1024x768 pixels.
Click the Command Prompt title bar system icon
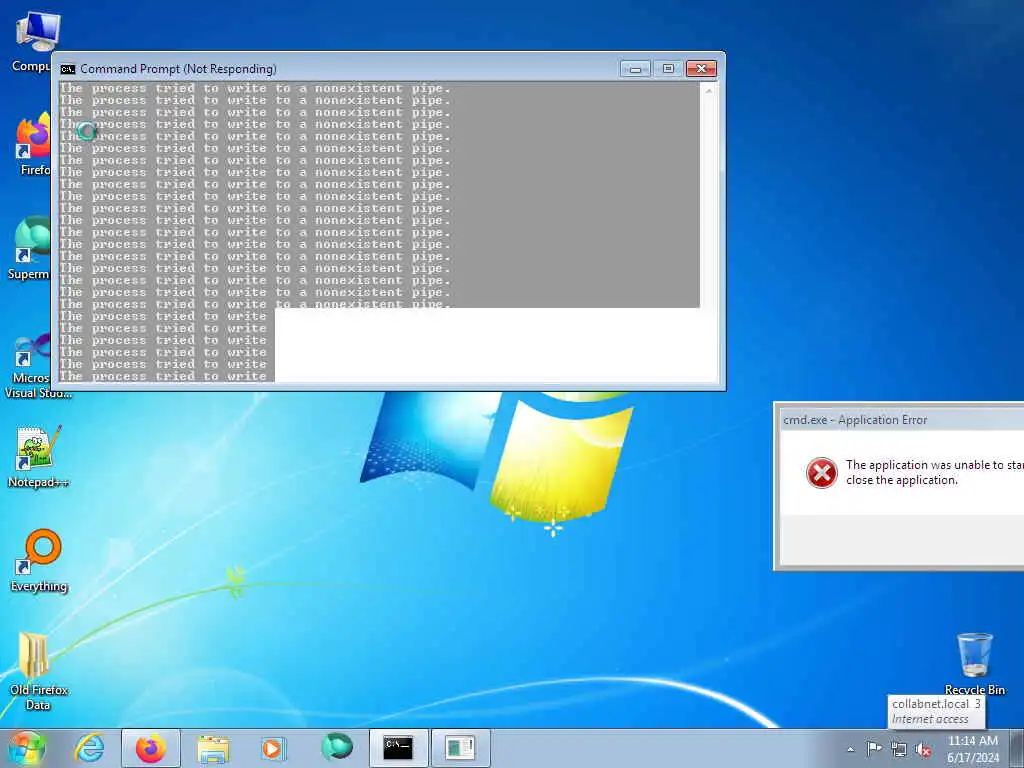point(67,69)
